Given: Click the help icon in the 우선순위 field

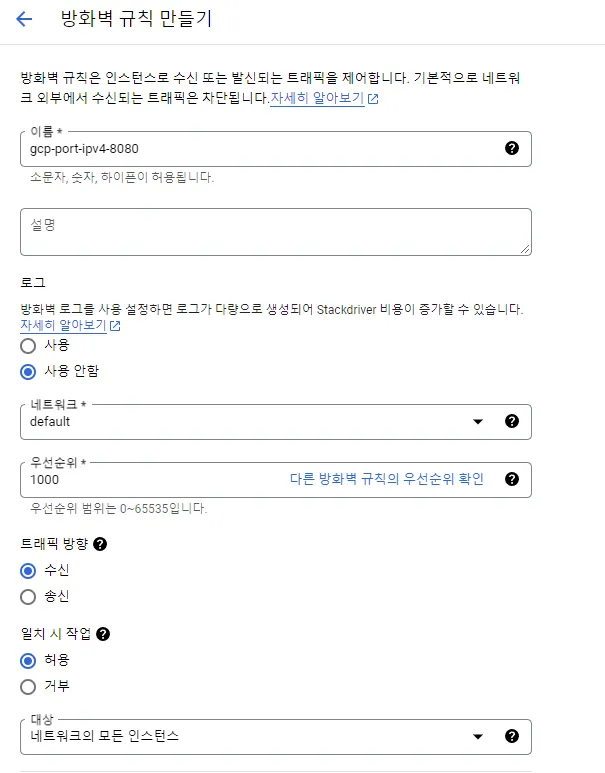Looking at the screenshot, I should pyautogui.click(x=512, y=479).
